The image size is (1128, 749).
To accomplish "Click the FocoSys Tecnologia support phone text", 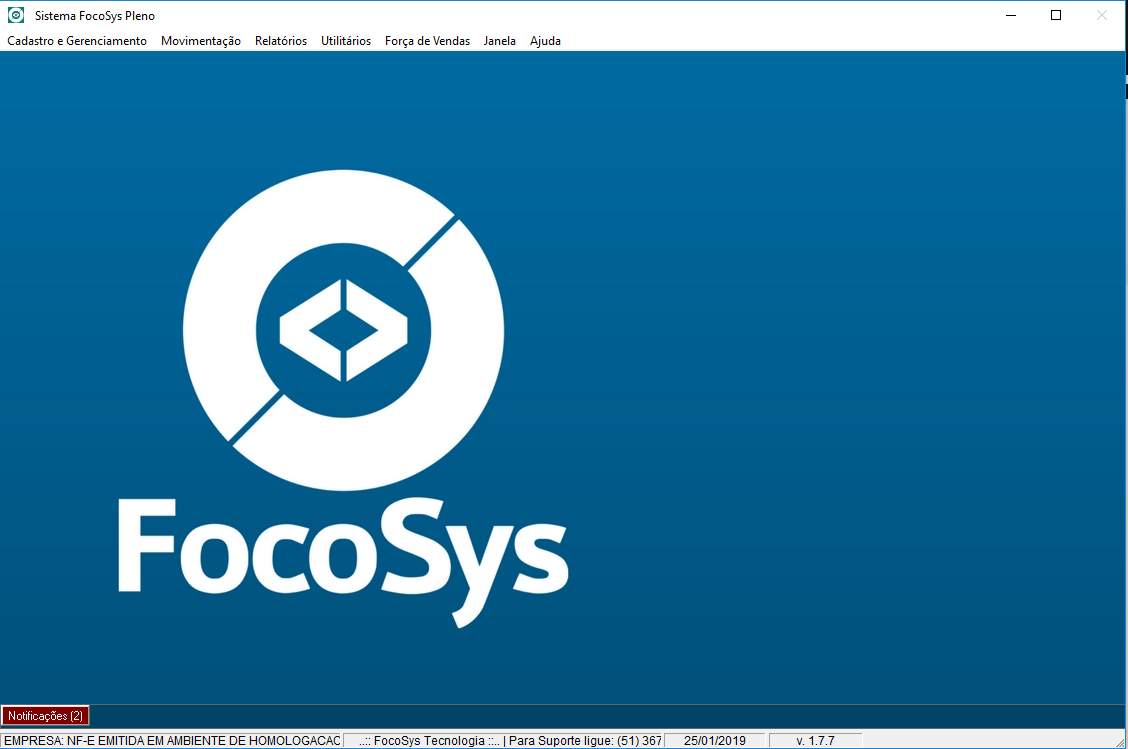I will coord(510,740).
